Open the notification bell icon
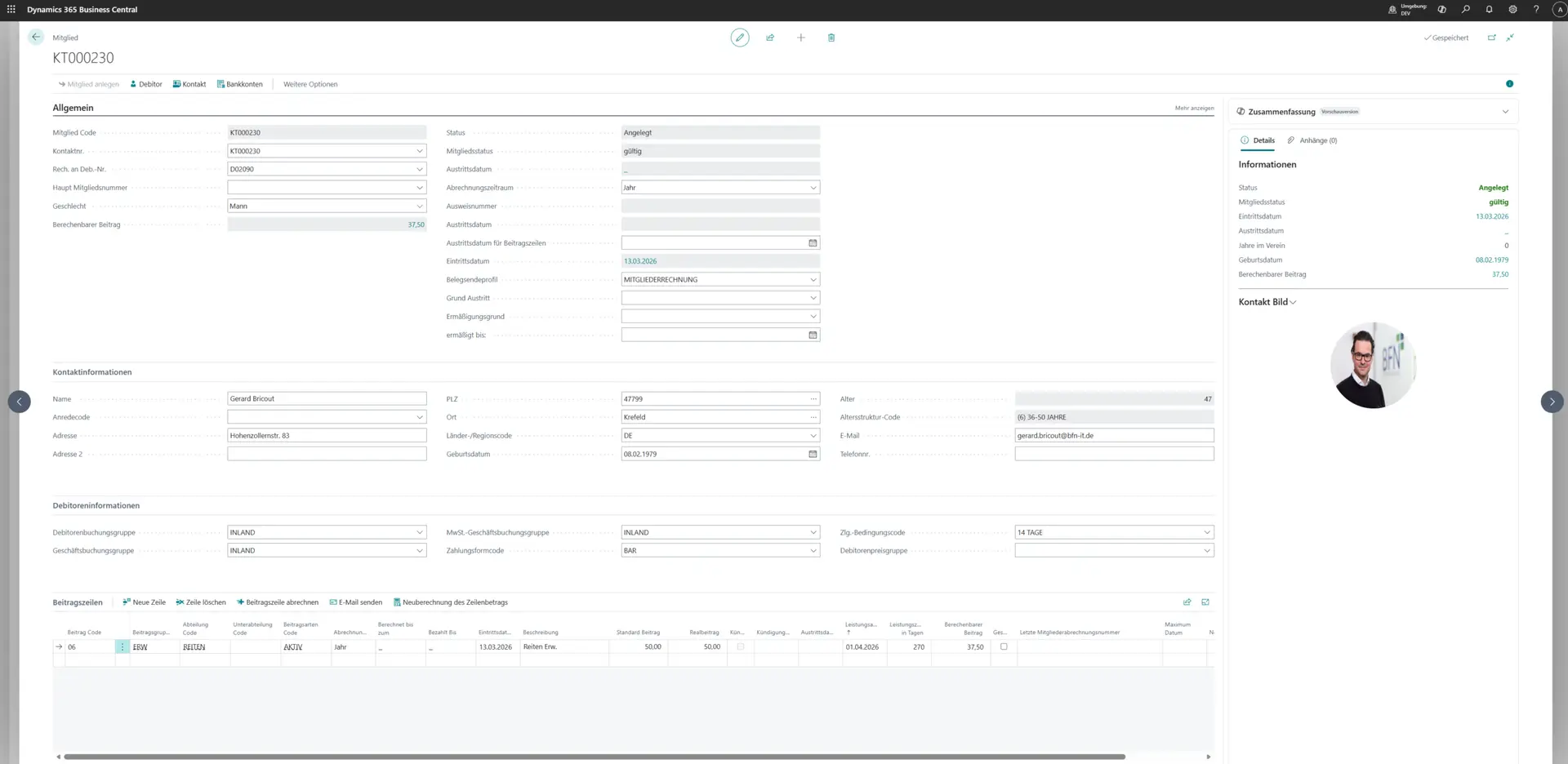 [1489, 10]
